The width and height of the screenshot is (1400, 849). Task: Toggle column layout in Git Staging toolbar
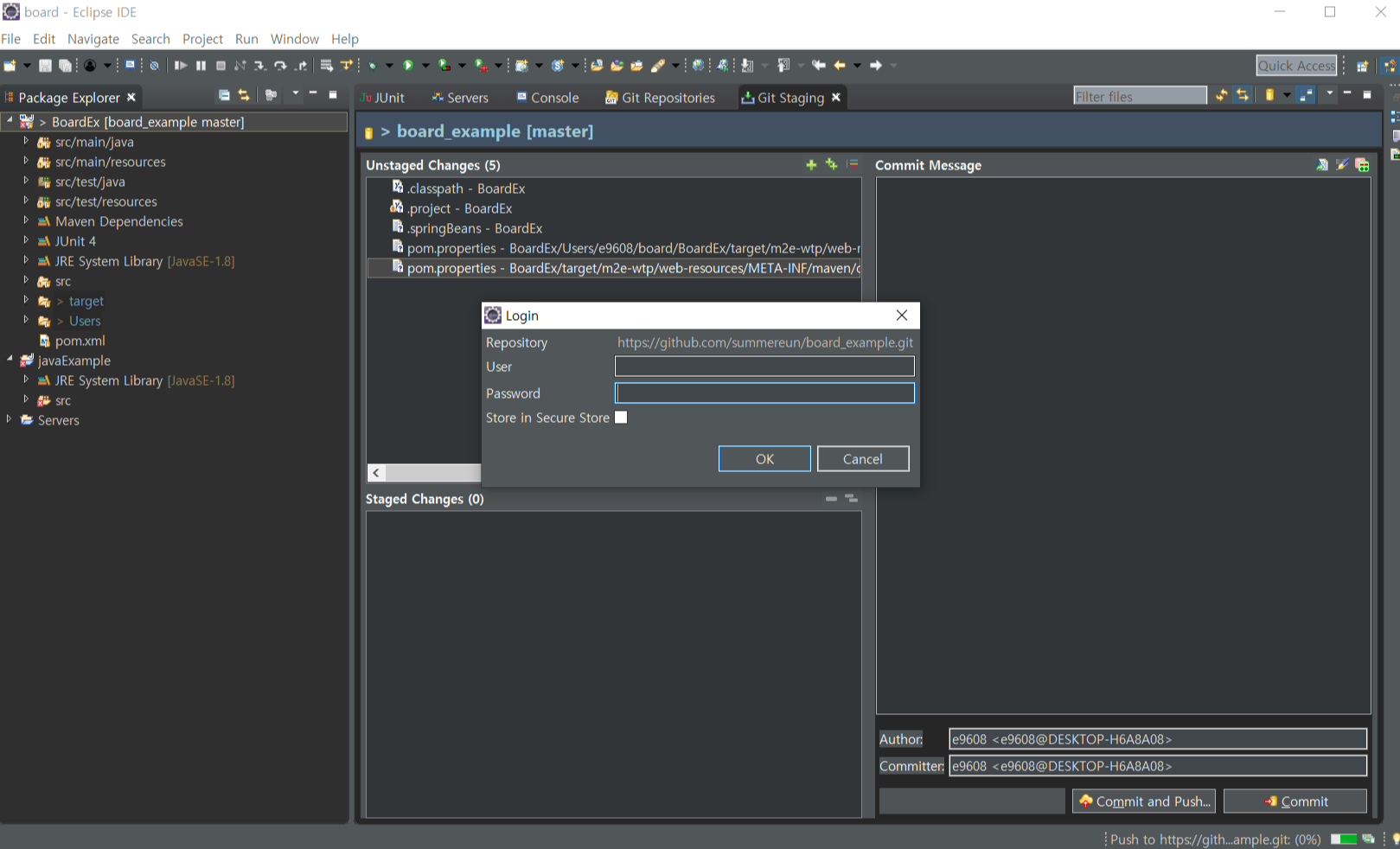[x=1306, y=96]
